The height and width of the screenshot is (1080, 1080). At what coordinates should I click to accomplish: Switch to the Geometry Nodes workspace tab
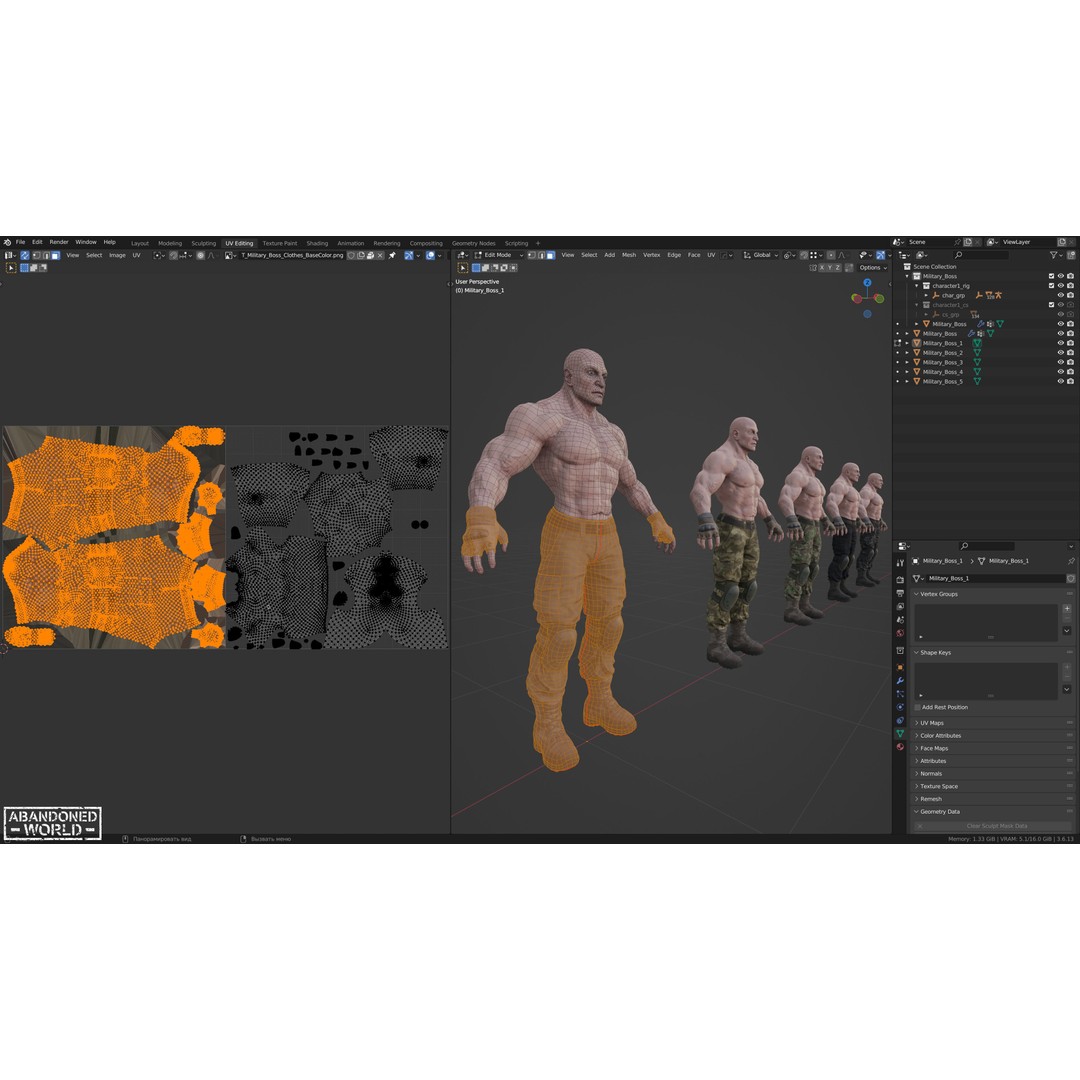pos(473,243)
